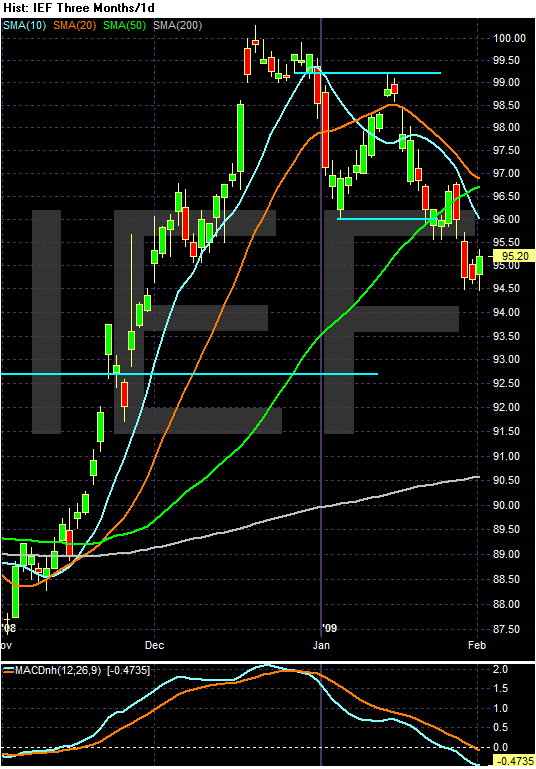Select the SMA(200) legend label
This screenshot has width=536, height=769.
point(178,26)
